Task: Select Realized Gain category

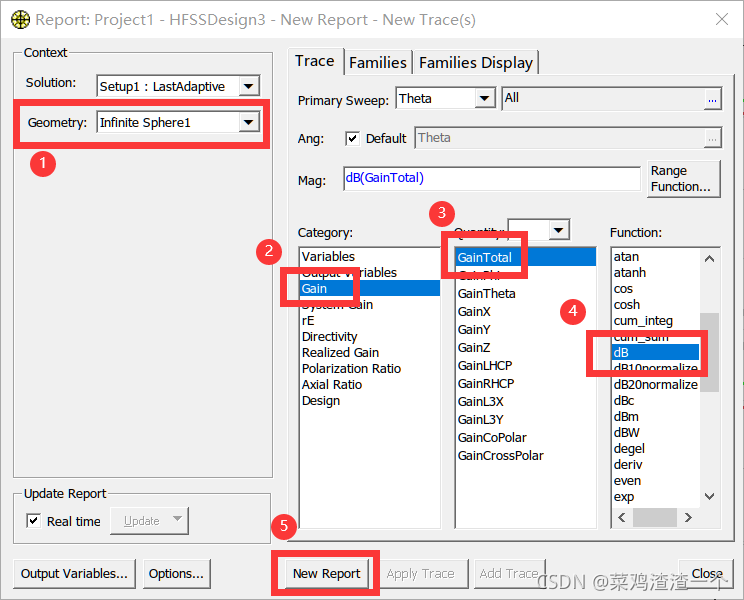Action: (x=340, y=353)
